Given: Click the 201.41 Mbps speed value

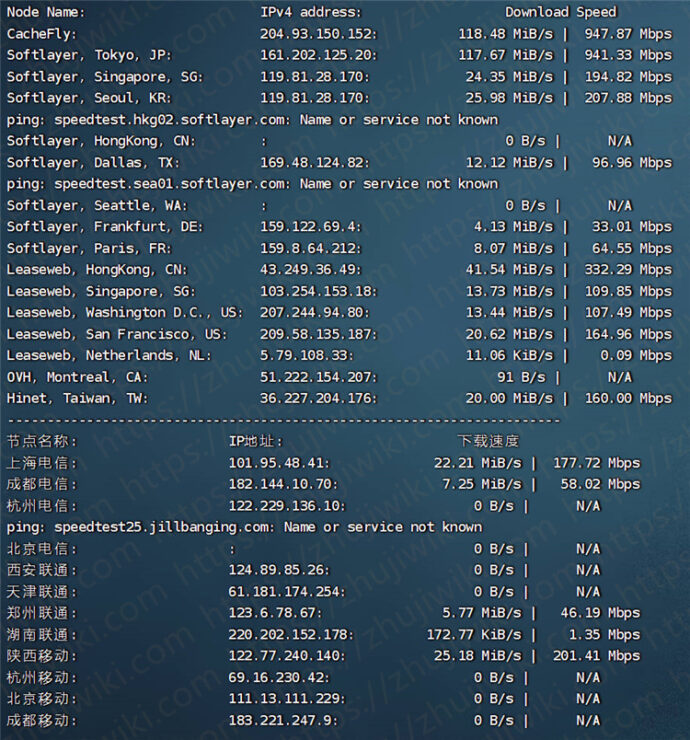Looking at the screenshot, I should point(597,656).
